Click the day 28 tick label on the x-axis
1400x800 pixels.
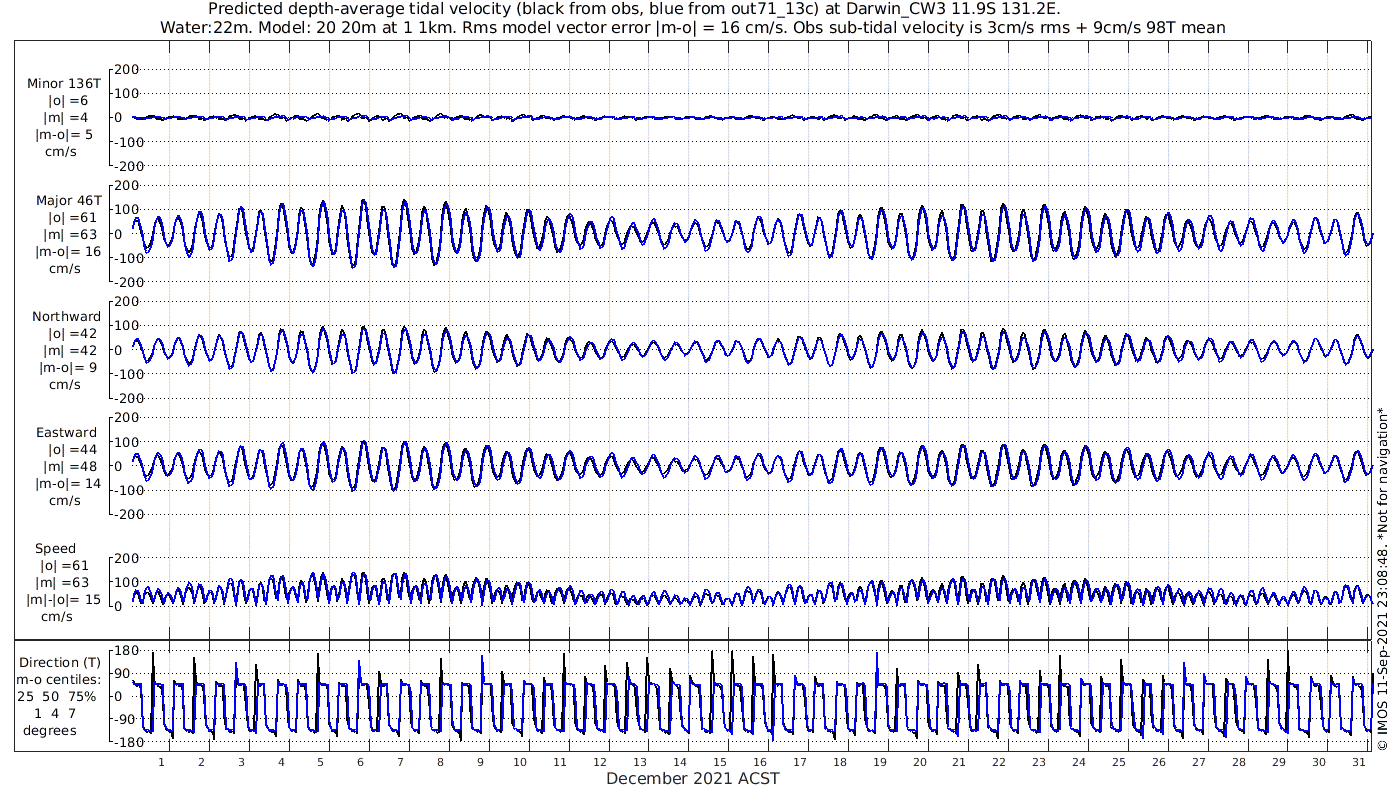[1238, 762]
